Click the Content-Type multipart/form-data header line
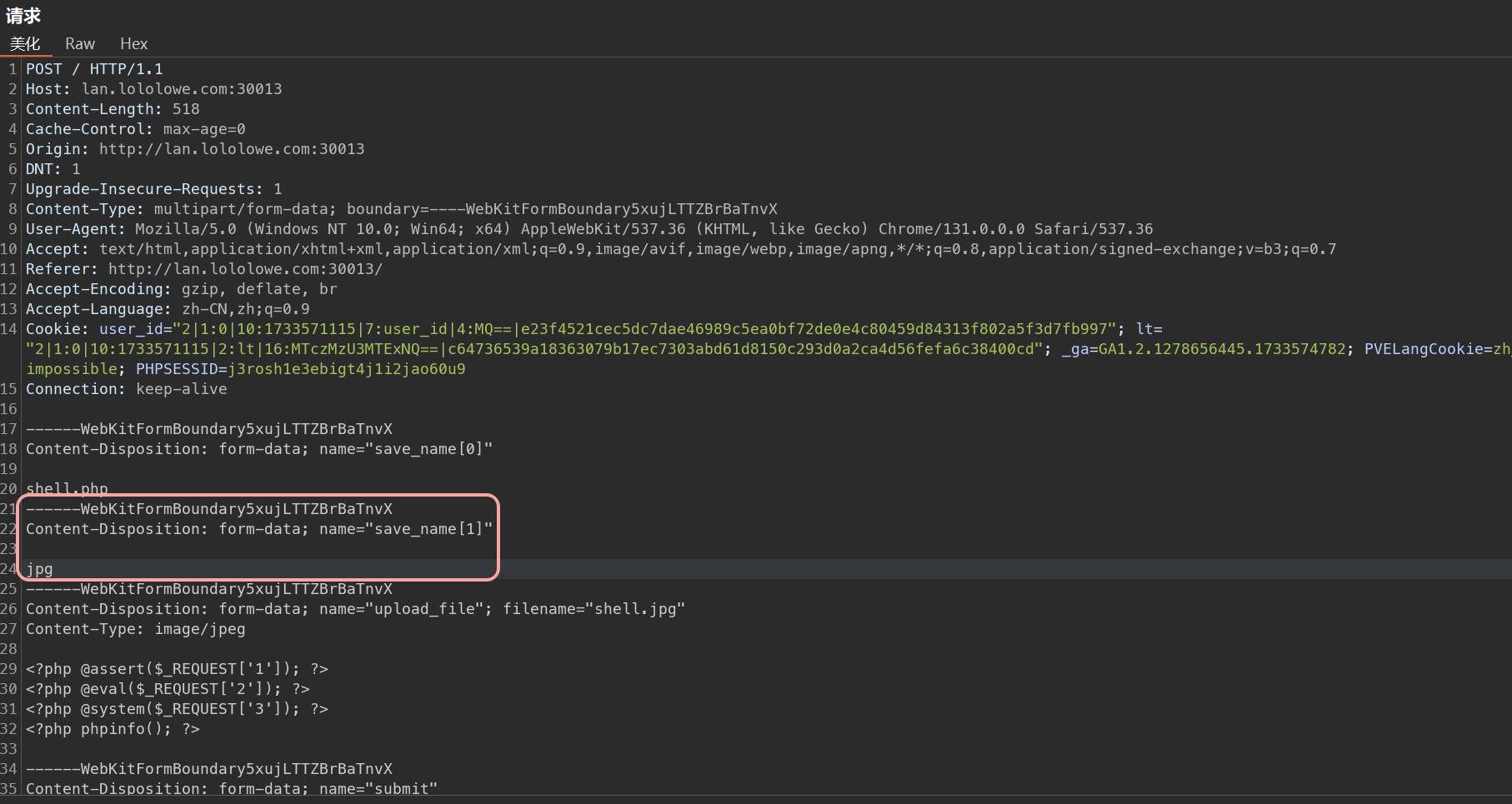1512x804 pixels. point(402,209)
